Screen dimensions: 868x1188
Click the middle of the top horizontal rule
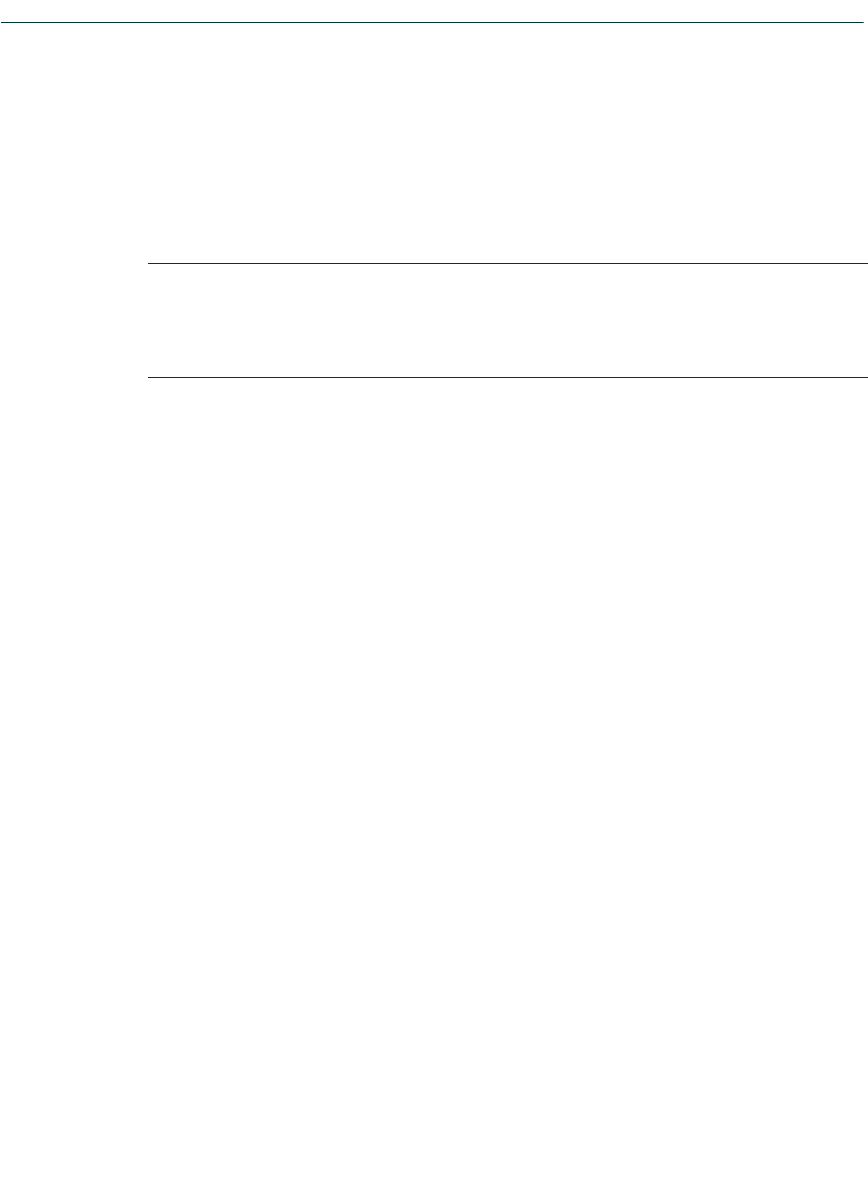click(x=432, y=23)
